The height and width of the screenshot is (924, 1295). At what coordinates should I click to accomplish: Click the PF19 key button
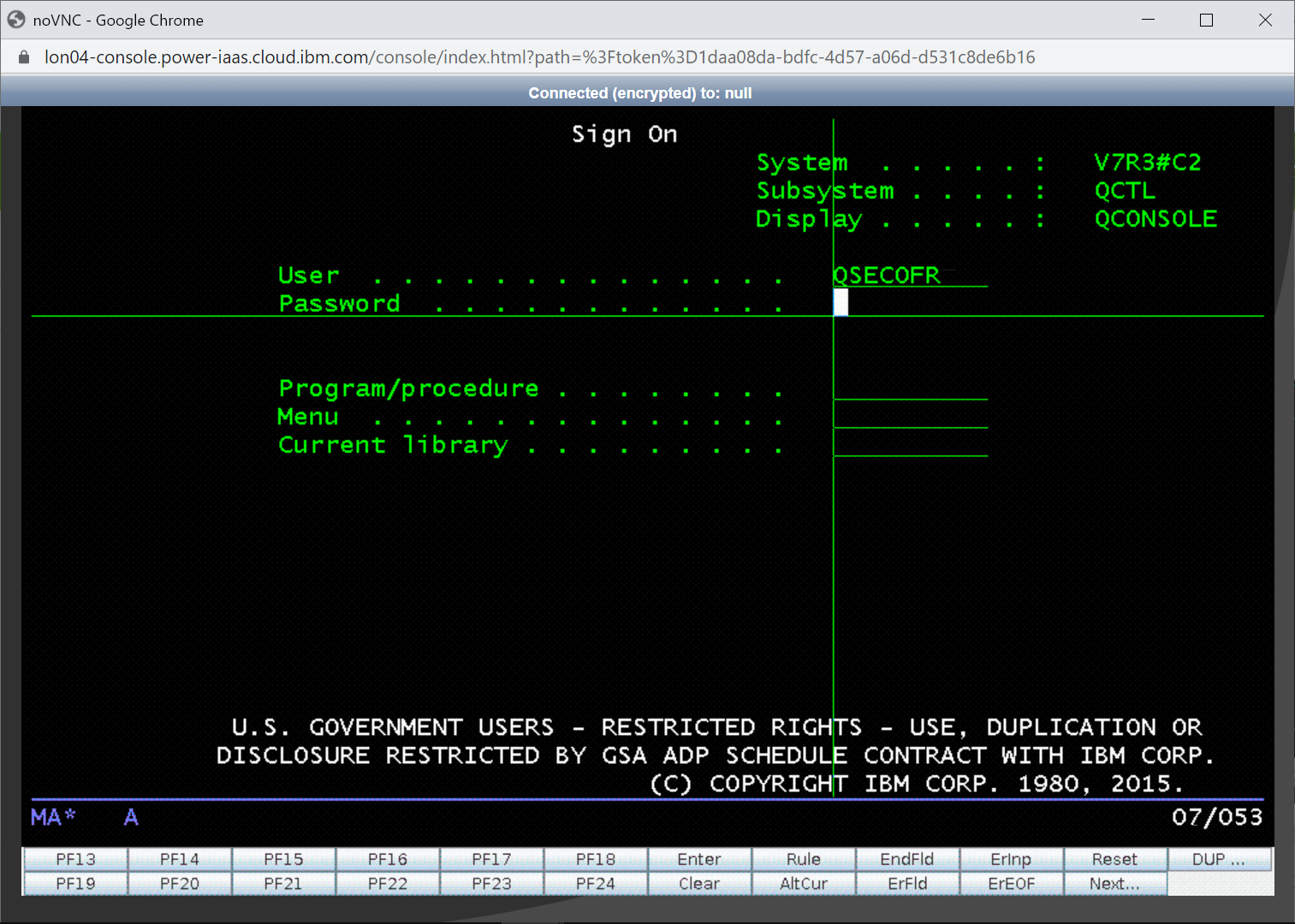[75, 884]
